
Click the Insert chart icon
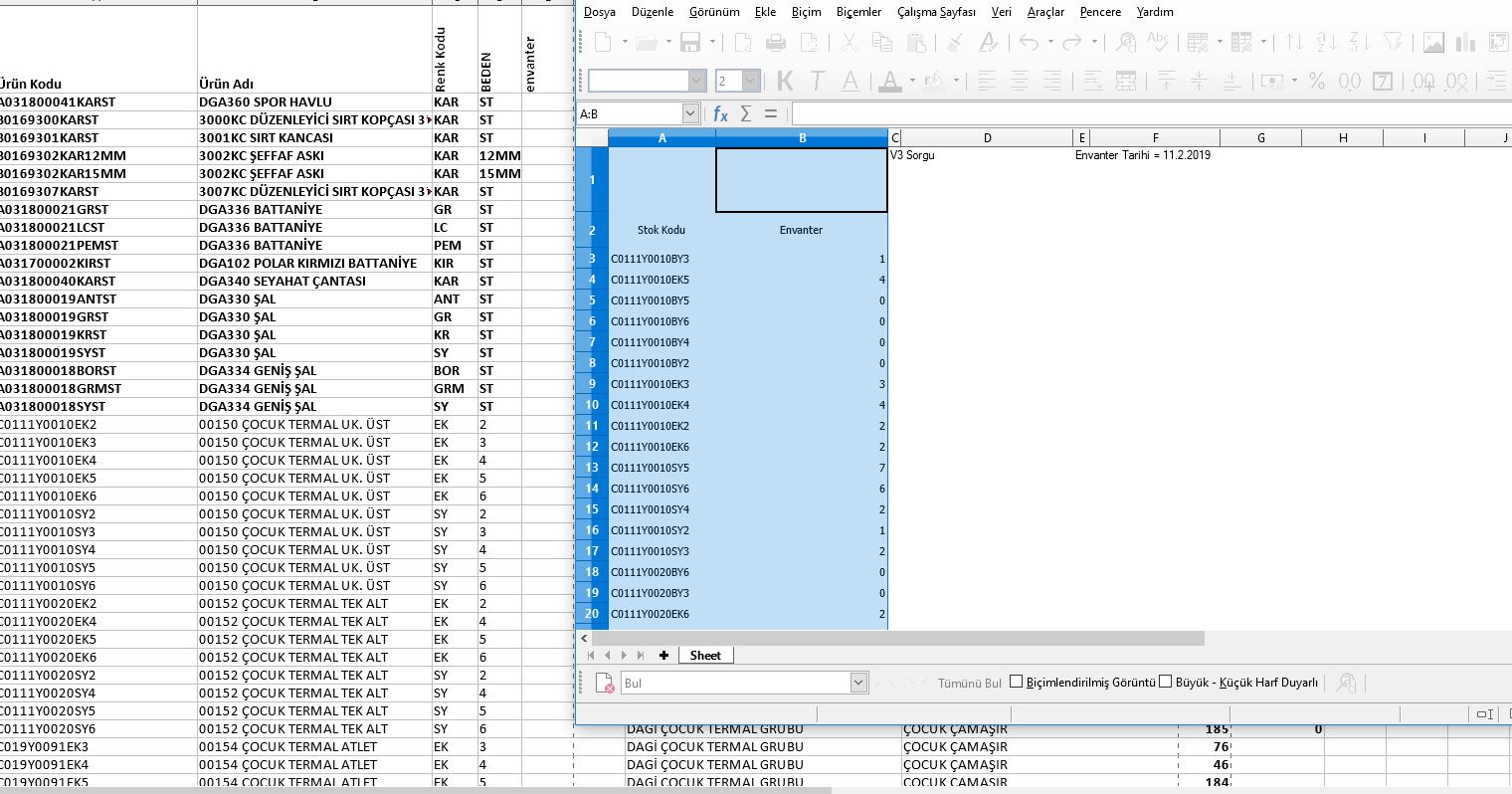pyautogui.click(x=1465, y=42)
